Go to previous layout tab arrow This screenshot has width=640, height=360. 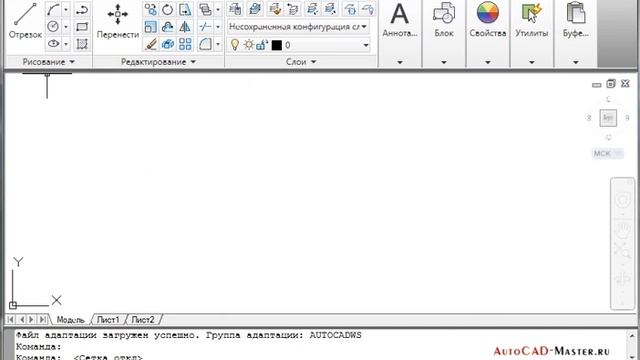pyautogui.click(x=22, y=320)
